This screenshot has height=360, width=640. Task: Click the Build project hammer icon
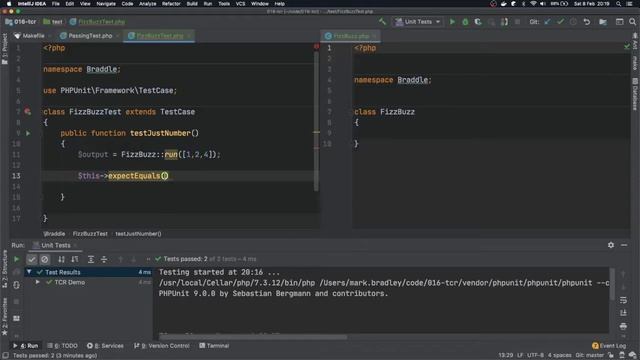(382, 22)
